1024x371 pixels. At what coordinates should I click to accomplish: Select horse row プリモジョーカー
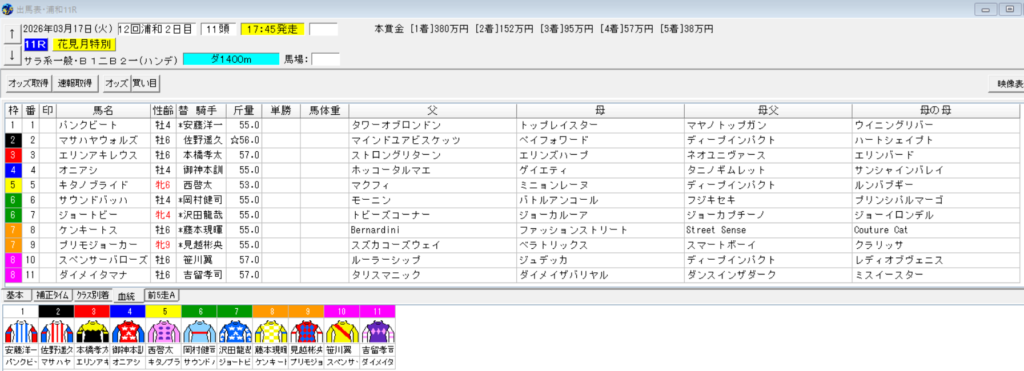tap(513, 245)
